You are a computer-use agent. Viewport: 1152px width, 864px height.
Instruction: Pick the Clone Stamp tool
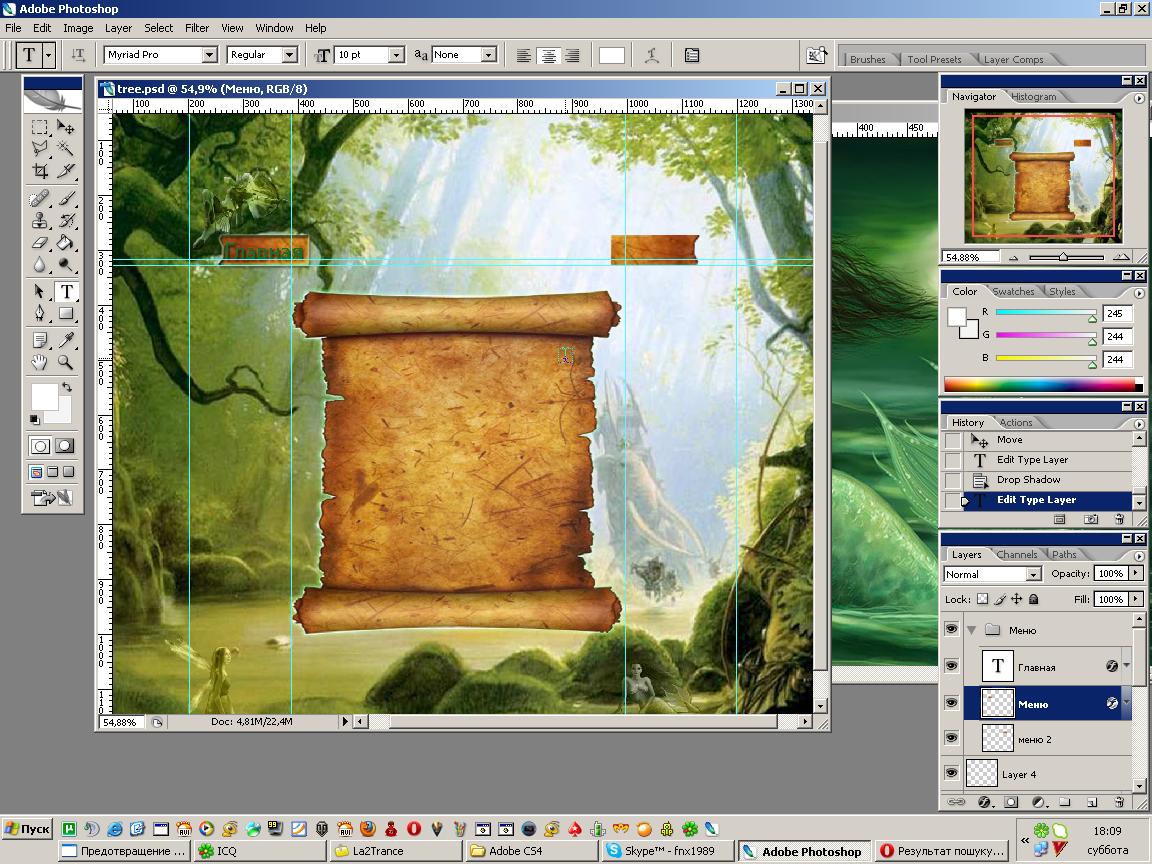(x=40, y=221)
